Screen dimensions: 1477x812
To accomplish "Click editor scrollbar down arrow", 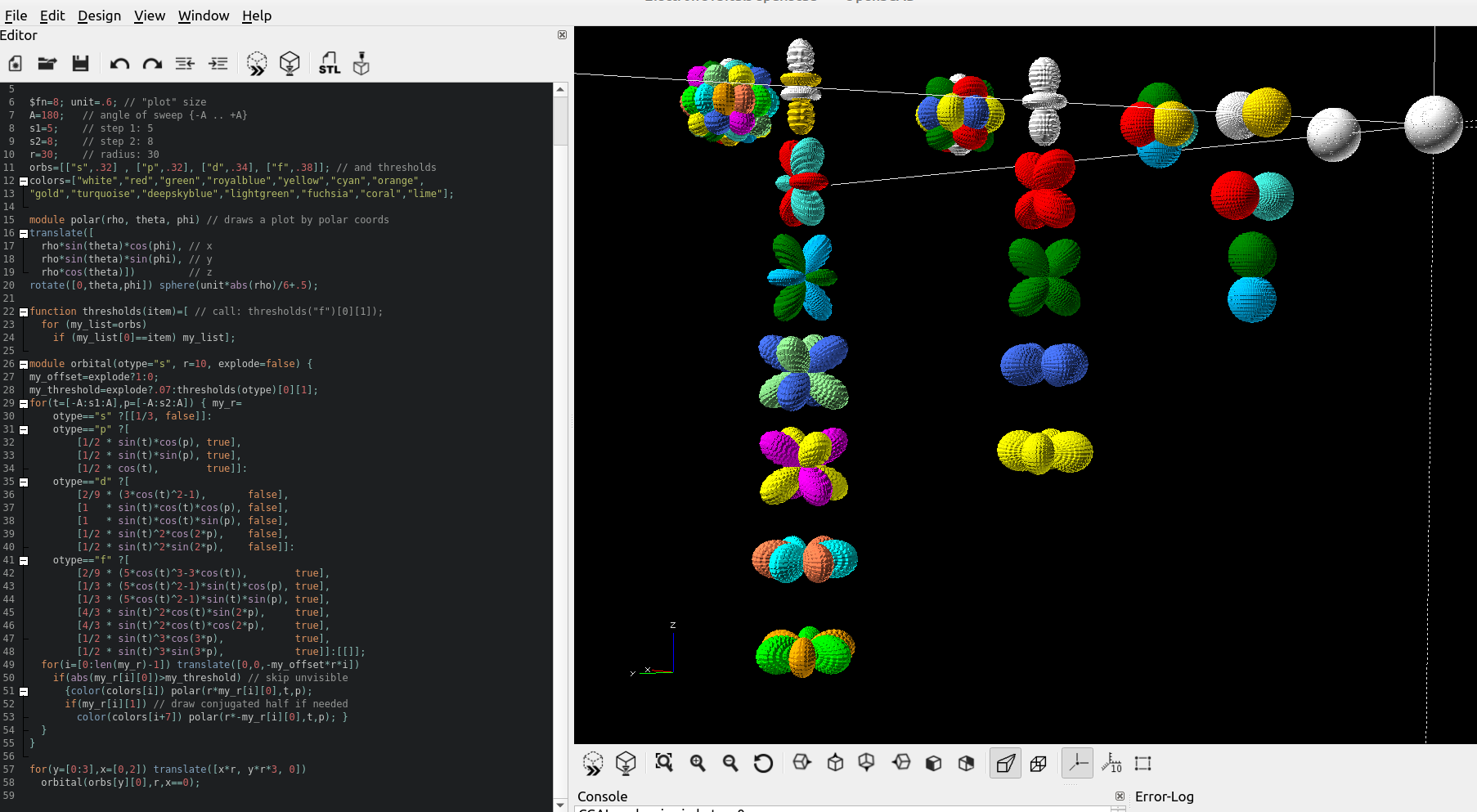I will pos(560,805).
